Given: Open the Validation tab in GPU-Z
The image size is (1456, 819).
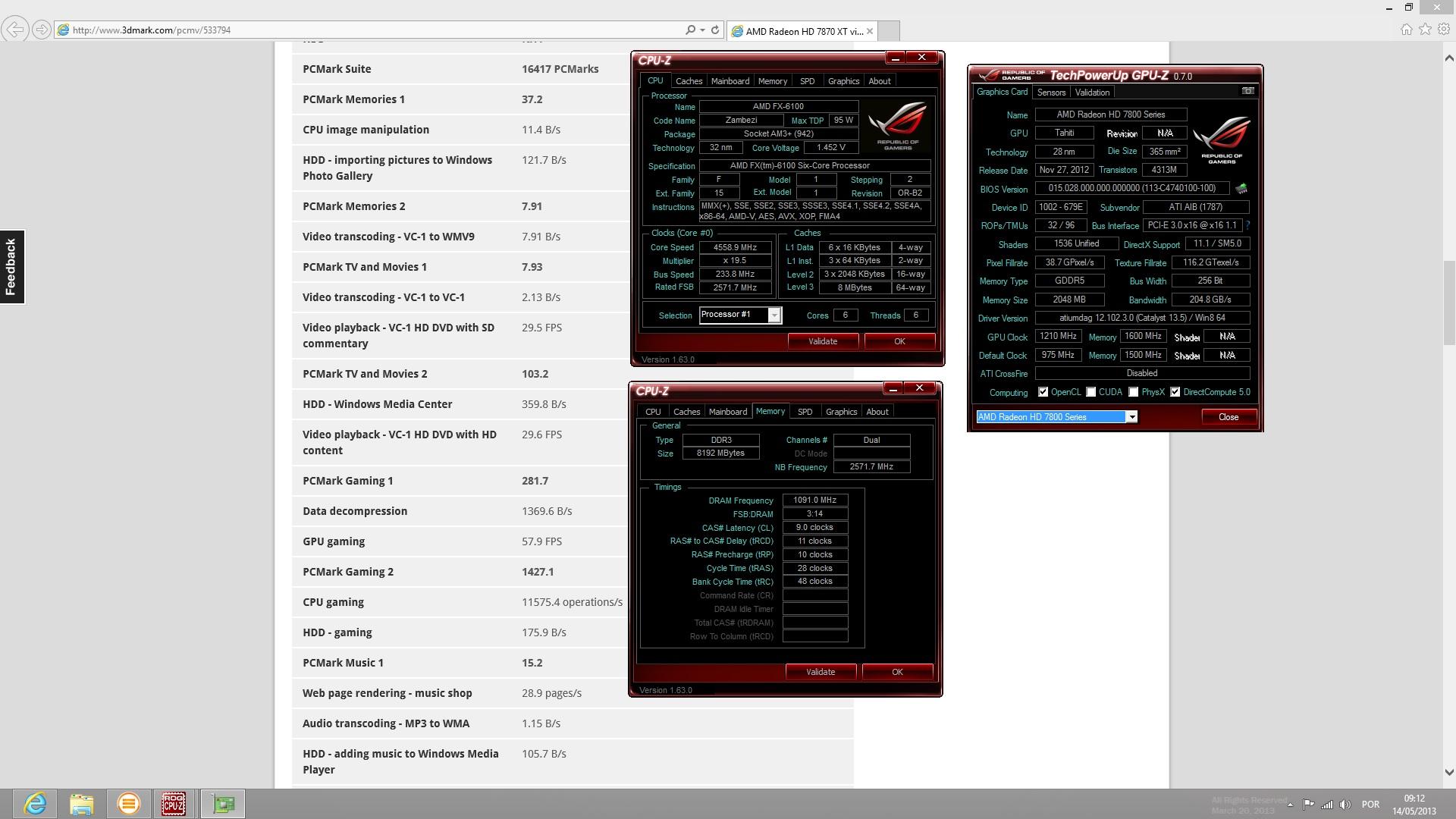Looking at the screenshot, I should click(1092, 93).
